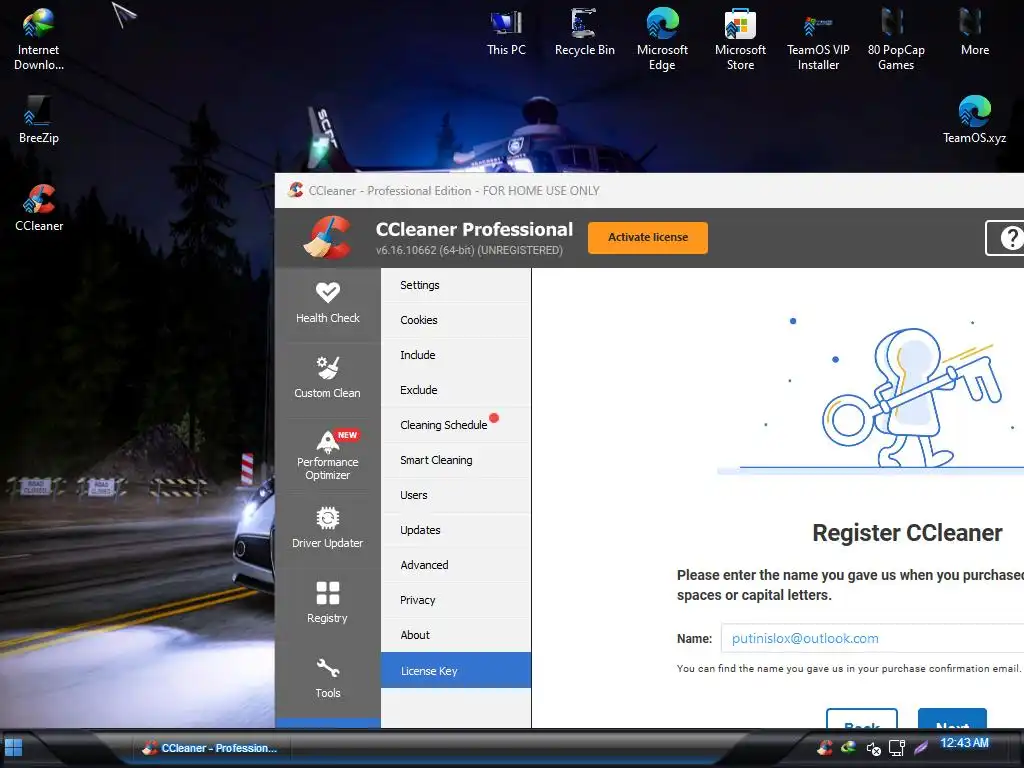
Task: Click the network tray icon
Action: coord(897,748)
